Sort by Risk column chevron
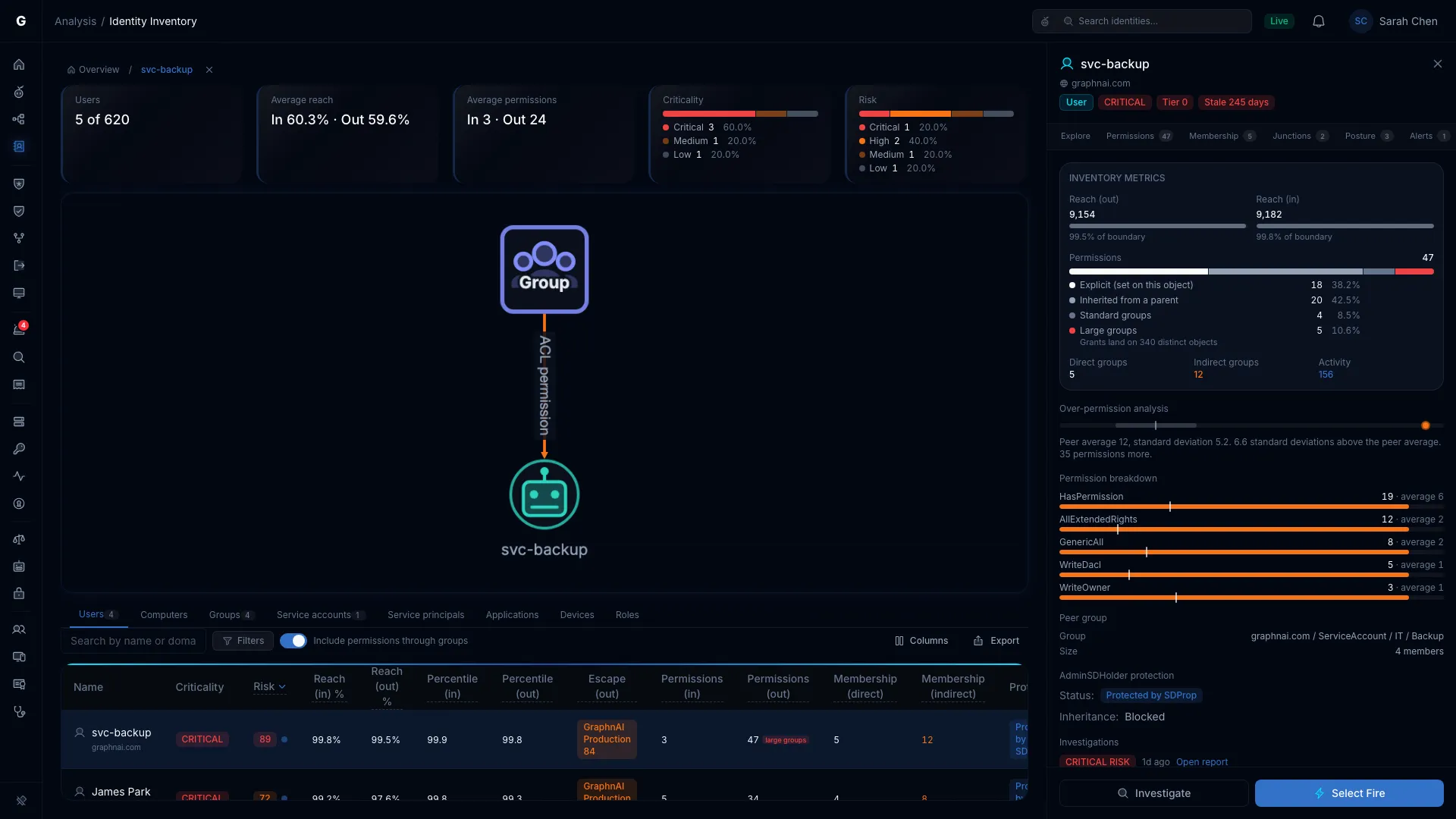 pos(282,687)
